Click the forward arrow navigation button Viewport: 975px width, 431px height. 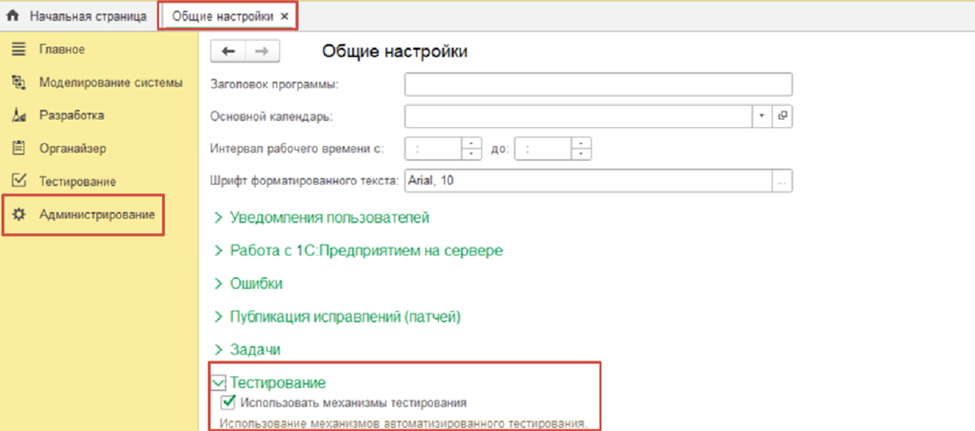pyautogui.click(x=262, y=52)
